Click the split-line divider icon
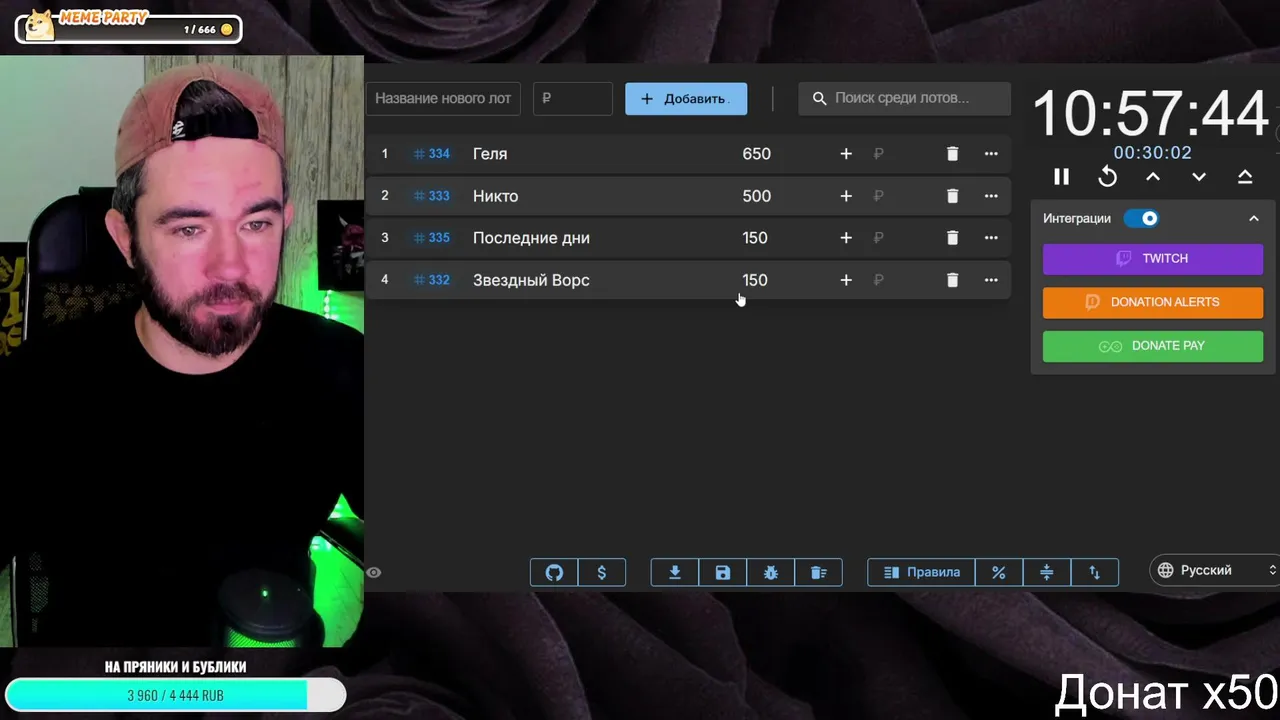This screenshot has width=1280, height=720. [x=1046, y=572]
